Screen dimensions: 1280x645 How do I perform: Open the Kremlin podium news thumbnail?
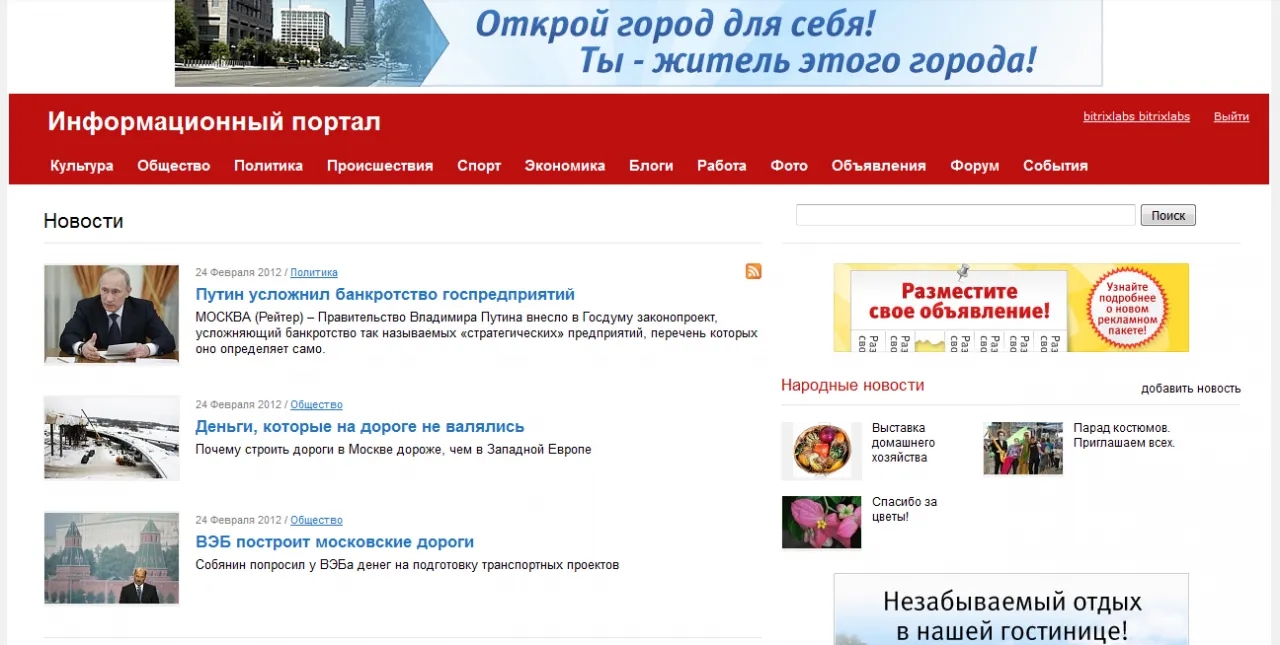(x=111, y=558)
